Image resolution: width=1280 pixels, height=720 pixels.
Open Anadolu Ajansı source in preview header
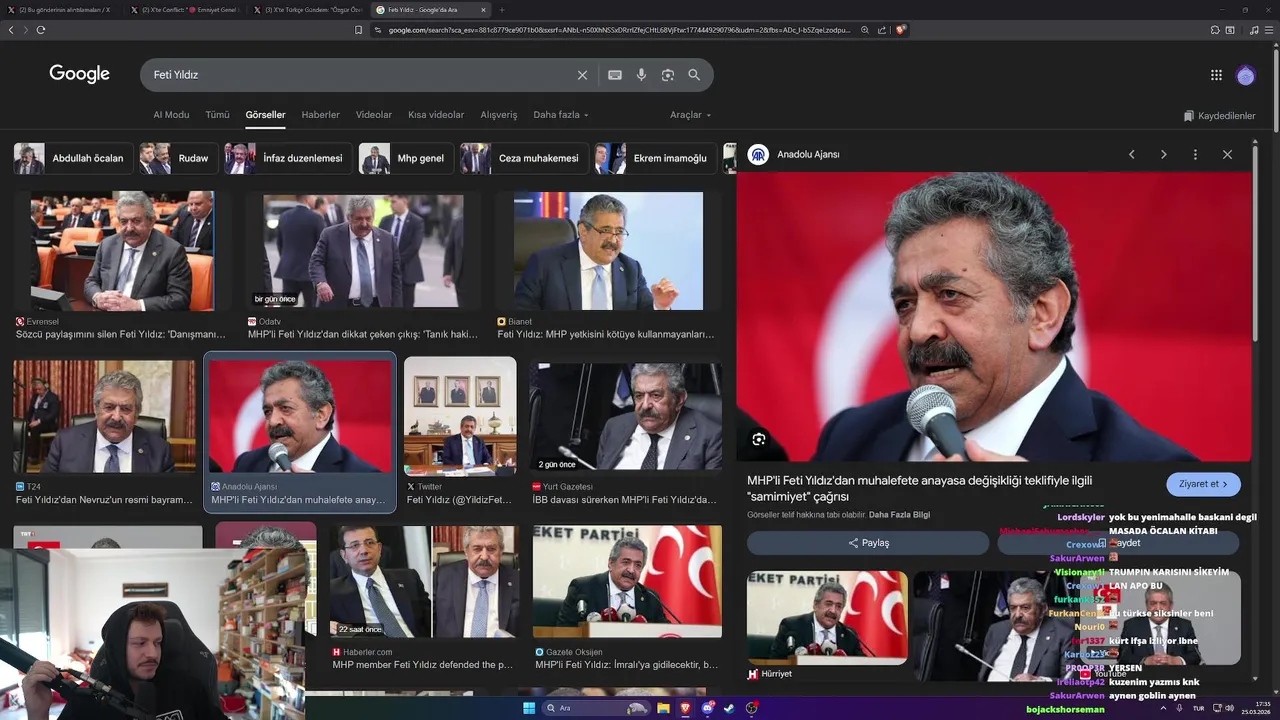point(796,155)
